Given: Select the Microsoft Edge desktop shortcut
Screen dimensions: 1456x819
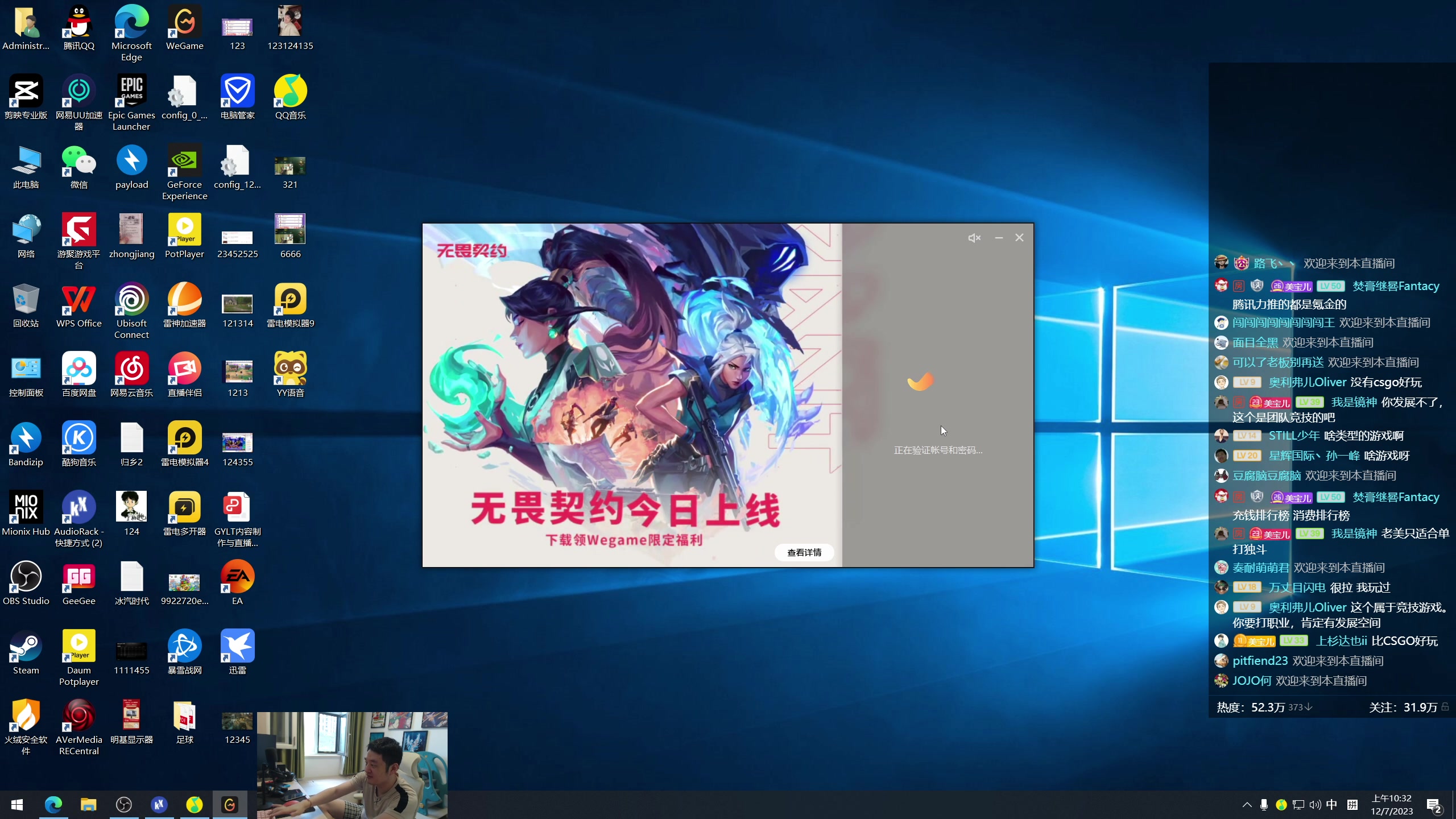Looking at the screenshot, I should (131, 33).
